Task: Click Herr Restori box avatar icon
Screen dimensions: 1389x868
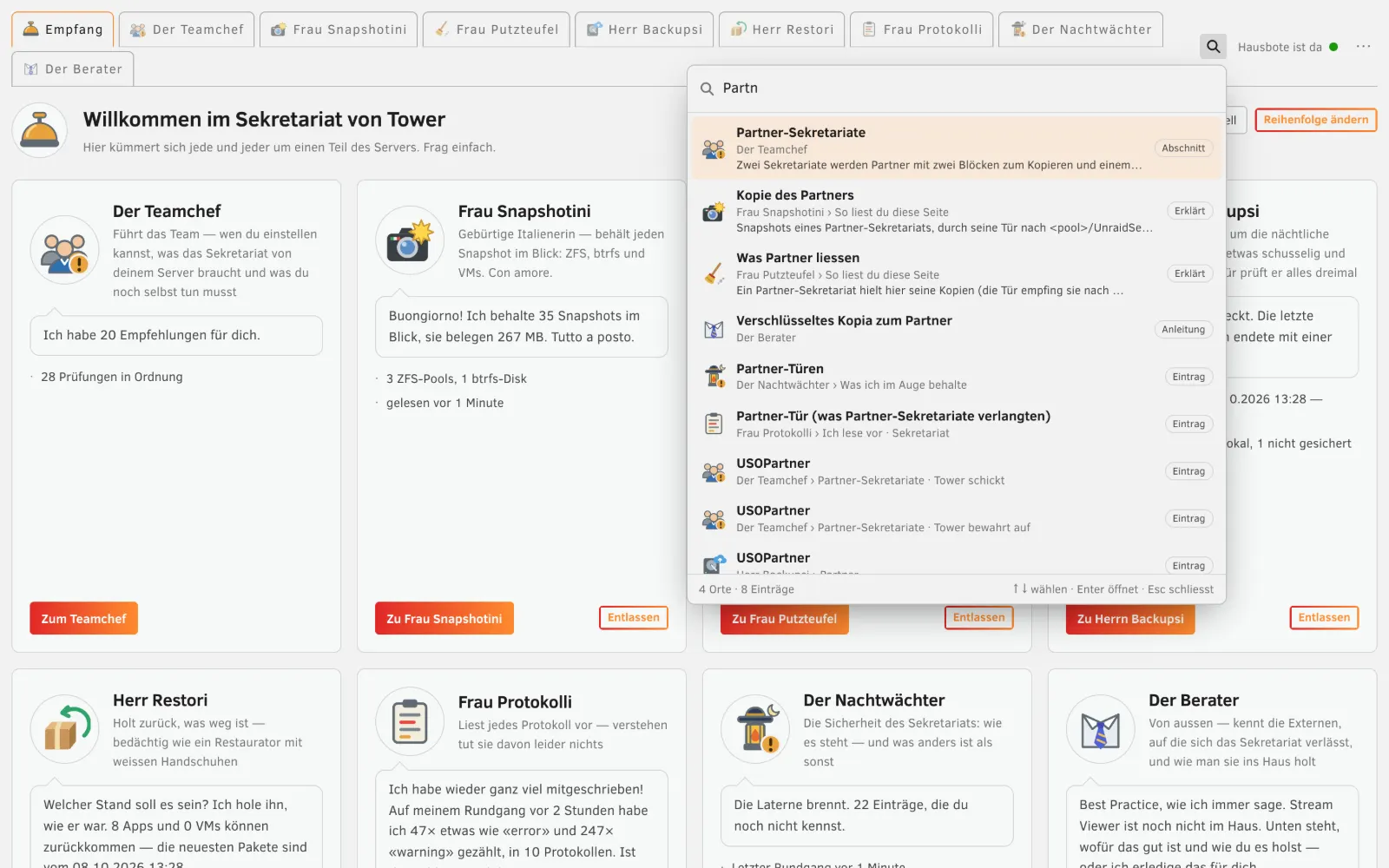Action: [64, 730]
